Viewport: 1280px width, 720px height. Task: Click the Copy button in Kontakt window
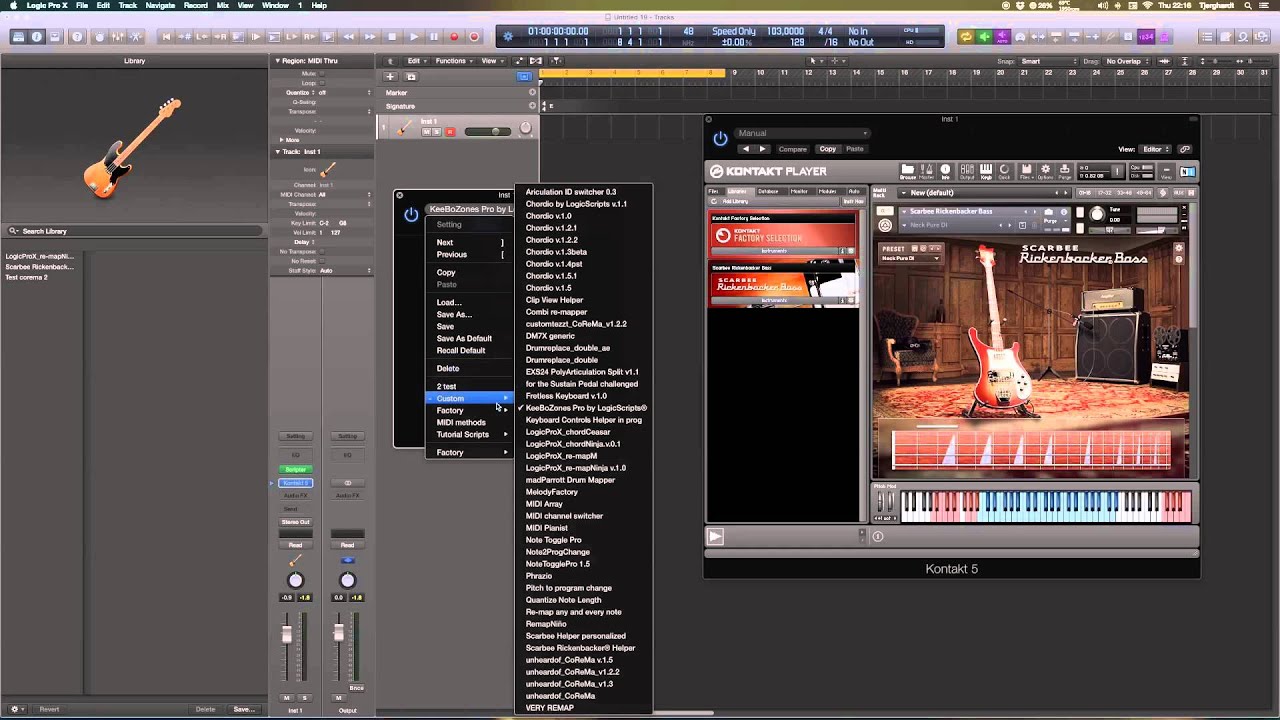(x=828, y=149)
